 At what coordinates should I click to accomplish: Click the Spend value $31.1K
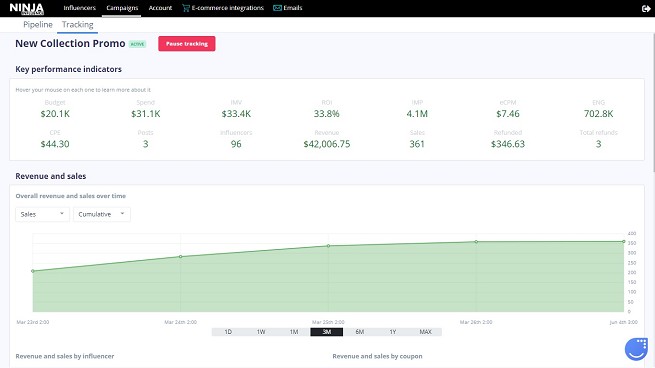(145, 114)
